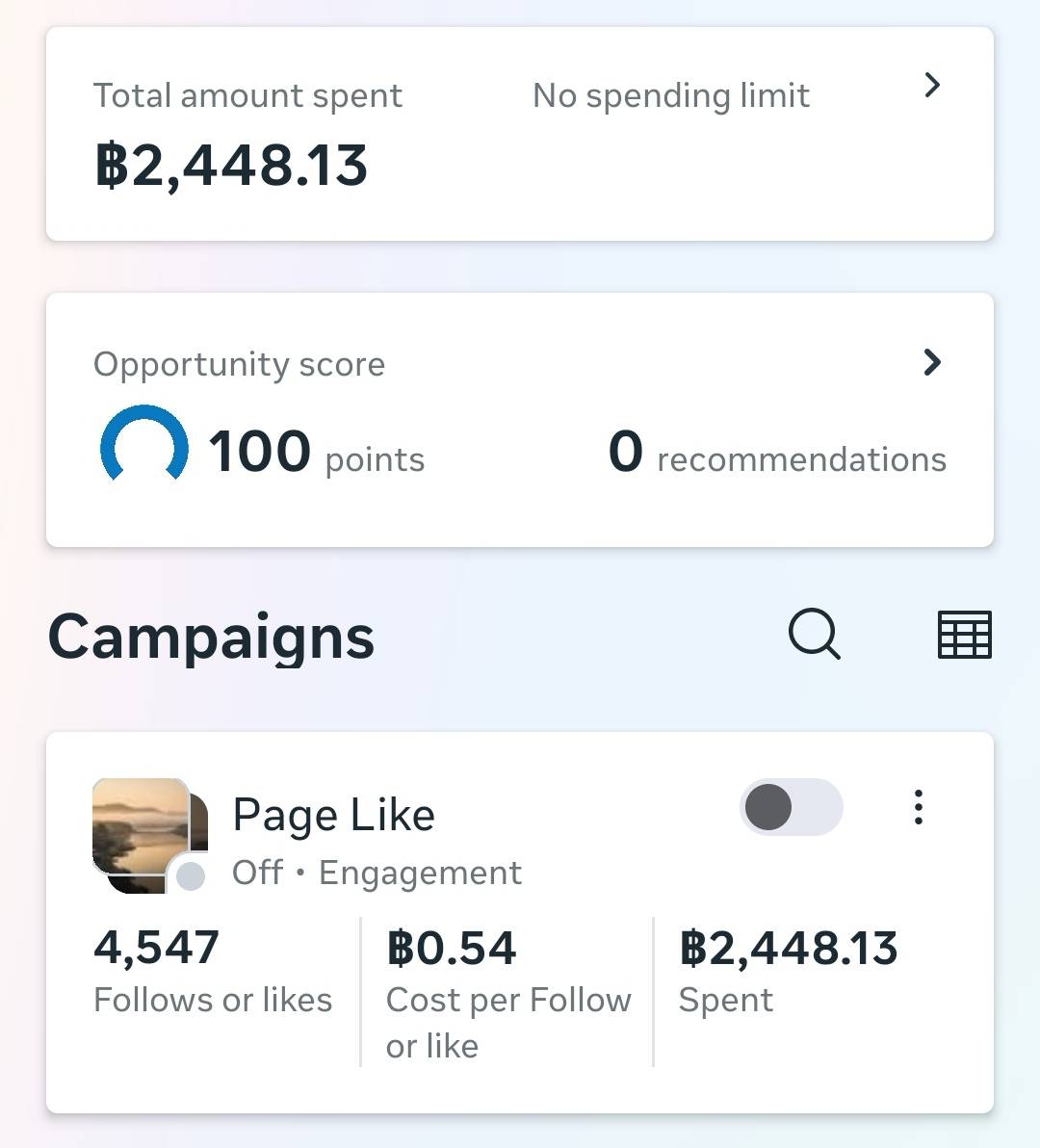Tap the 0 recommendations label

click(x=776, y=453)
